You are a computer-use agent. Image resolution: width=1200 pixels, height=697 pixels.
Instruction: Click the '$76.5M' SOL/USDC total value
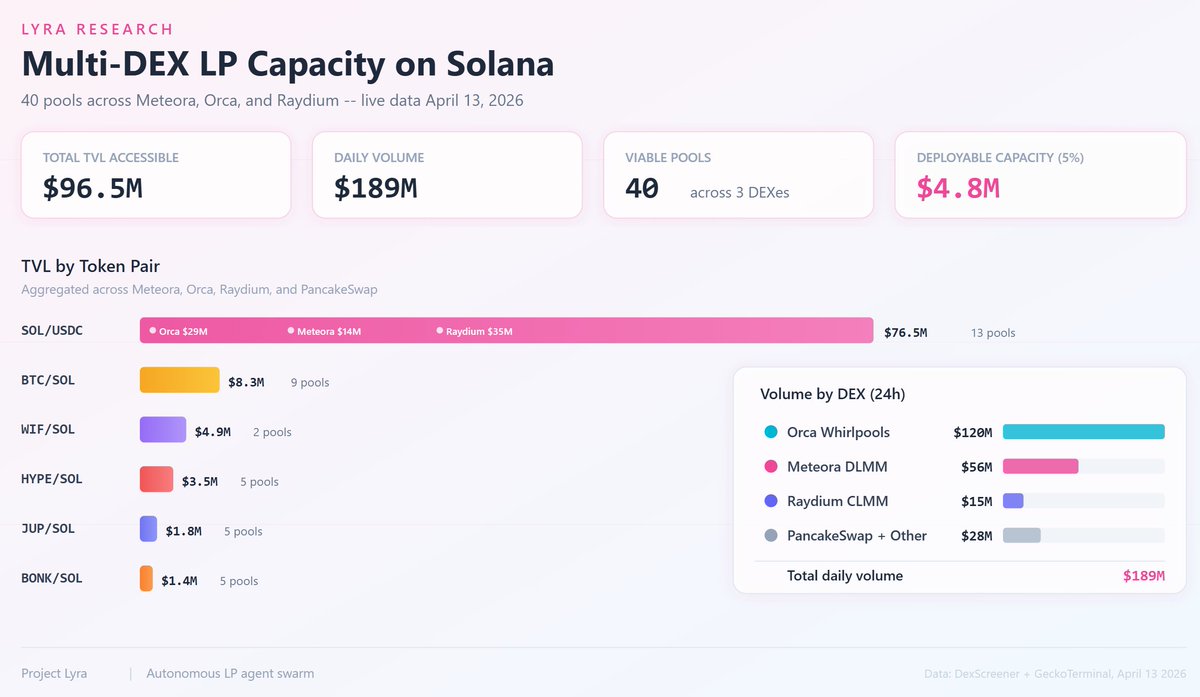906,332
